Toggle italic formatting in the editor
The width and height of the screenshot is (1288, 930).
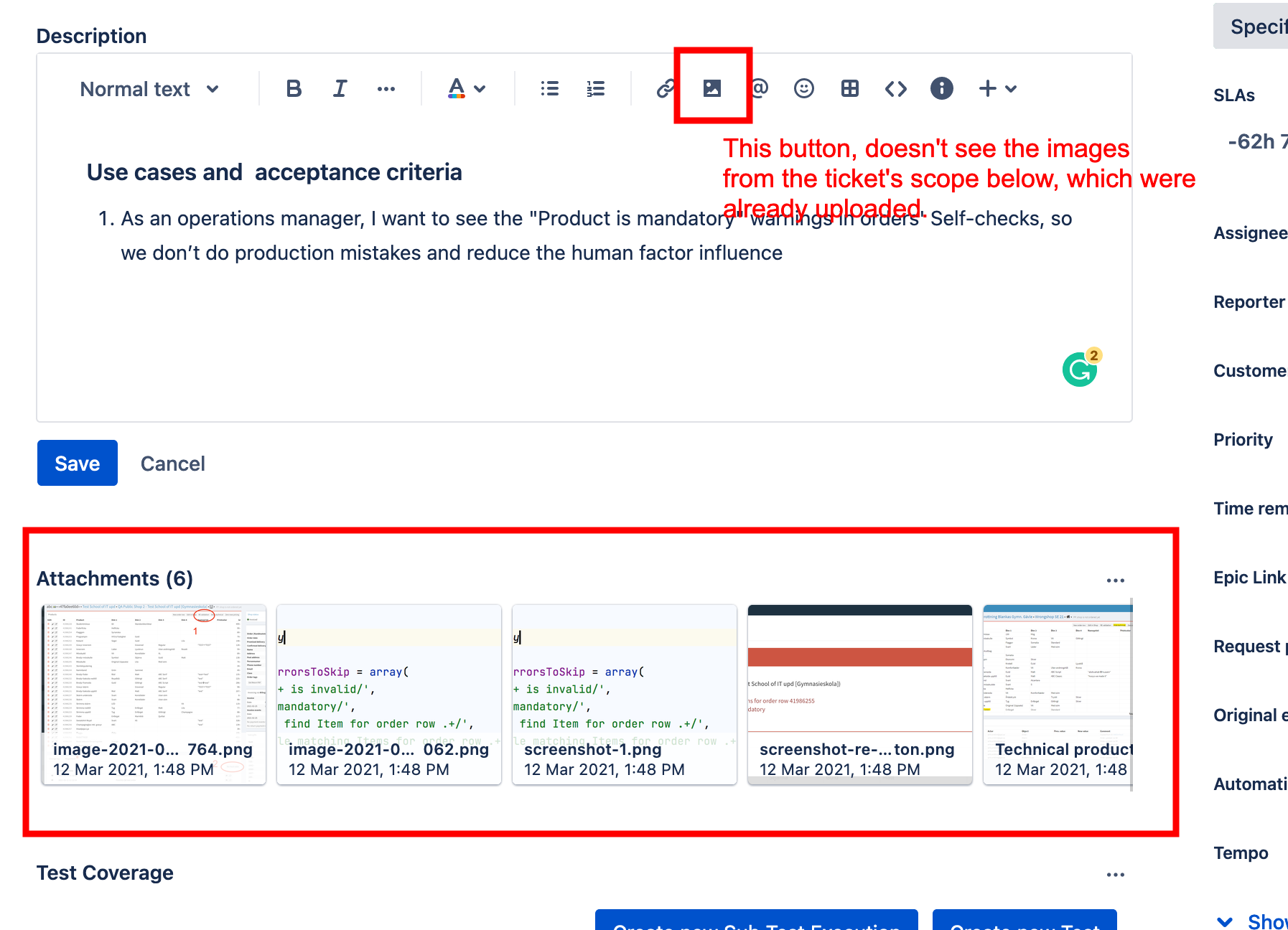pyautogui.click(x=340, y=89)
